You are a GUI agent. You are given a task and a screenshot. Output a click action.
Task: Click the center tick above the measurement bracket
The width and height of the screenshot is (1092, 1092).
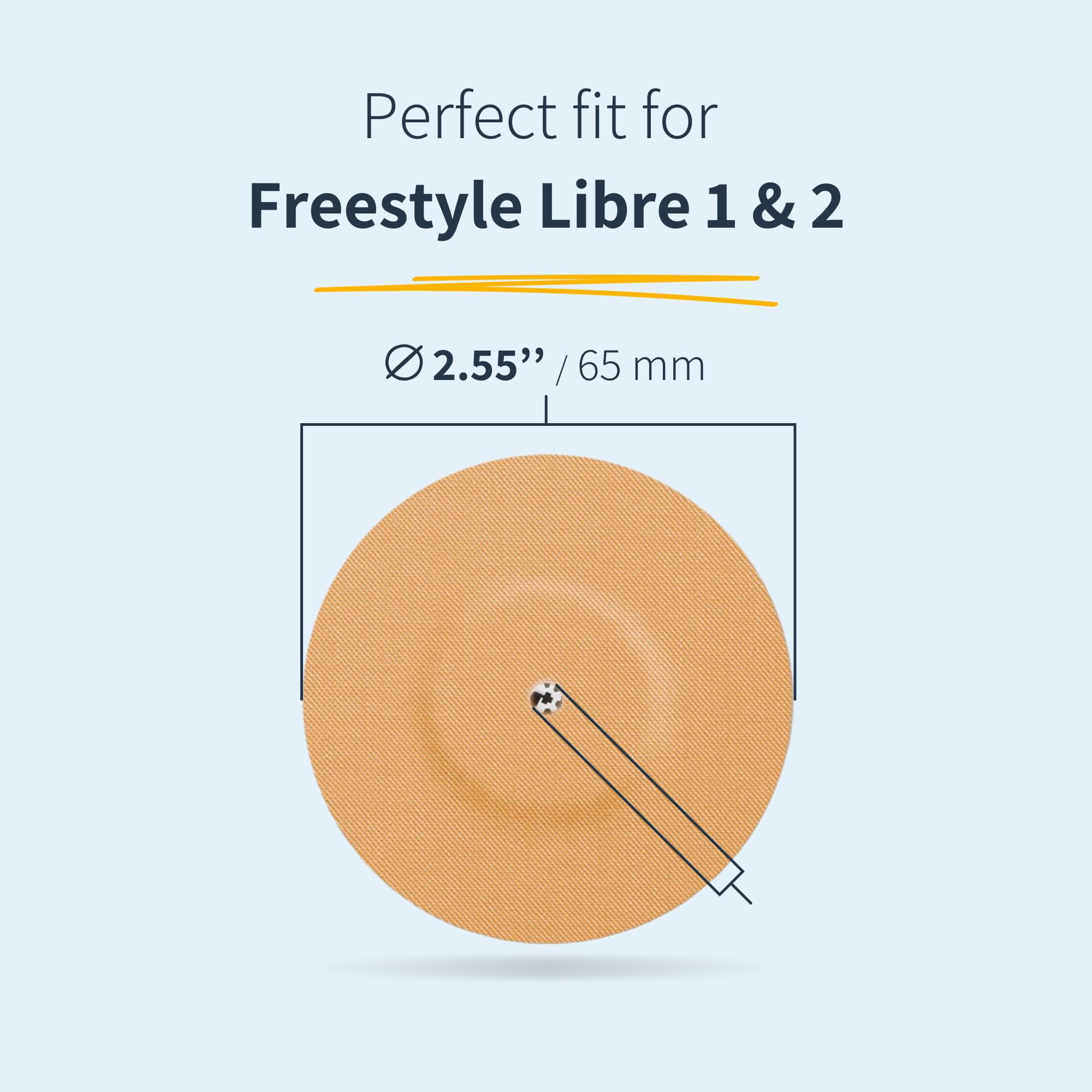tap(546, 410)
